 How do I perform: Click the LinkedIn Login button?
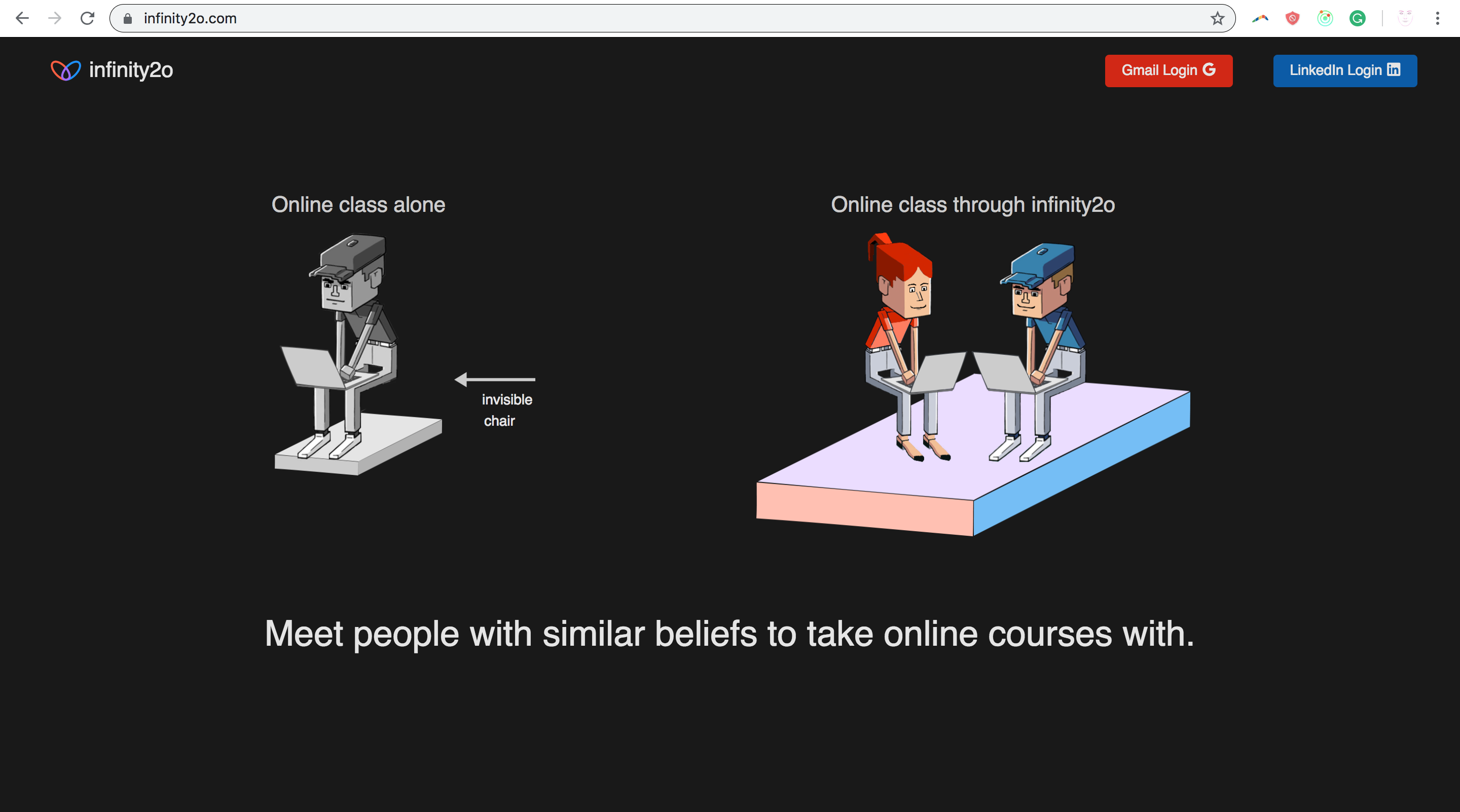click(1345, 71)
